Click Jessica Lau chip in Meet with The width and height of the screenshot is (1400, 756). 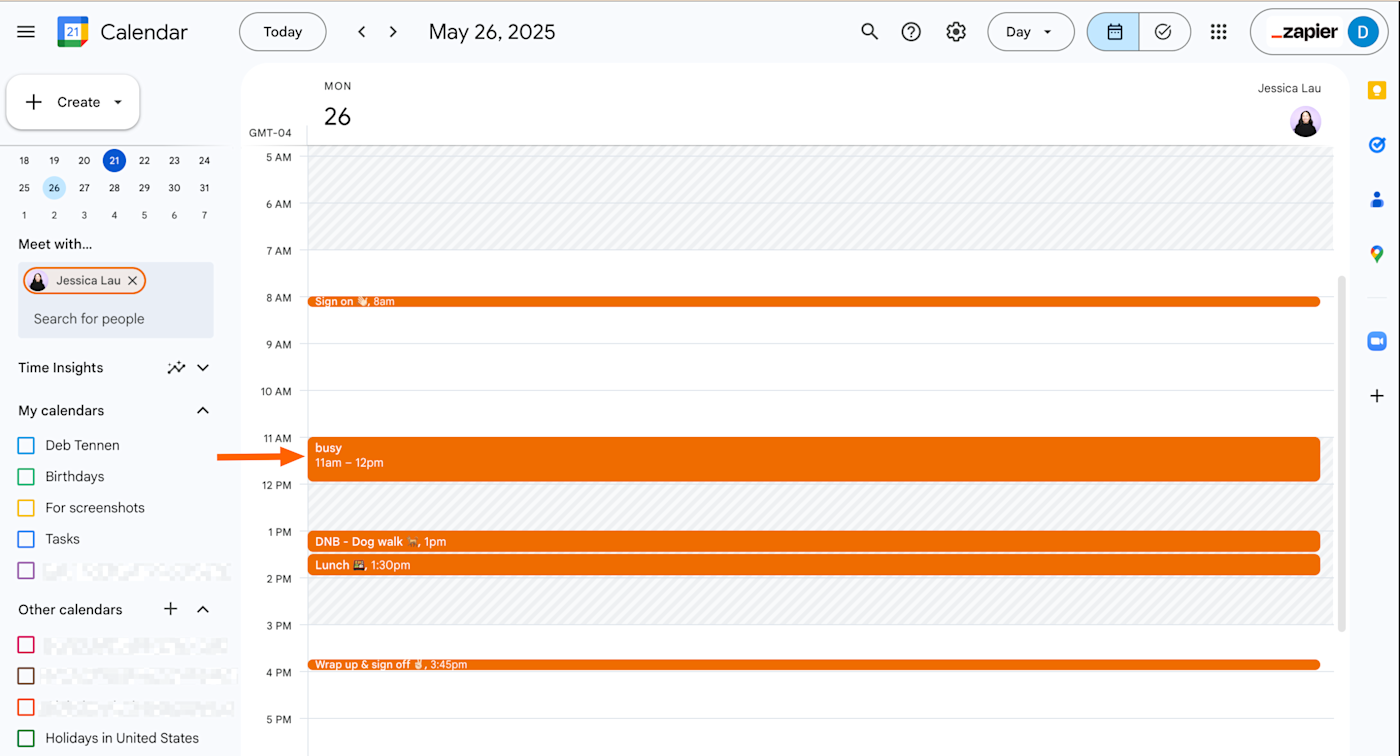click(84, 281)
